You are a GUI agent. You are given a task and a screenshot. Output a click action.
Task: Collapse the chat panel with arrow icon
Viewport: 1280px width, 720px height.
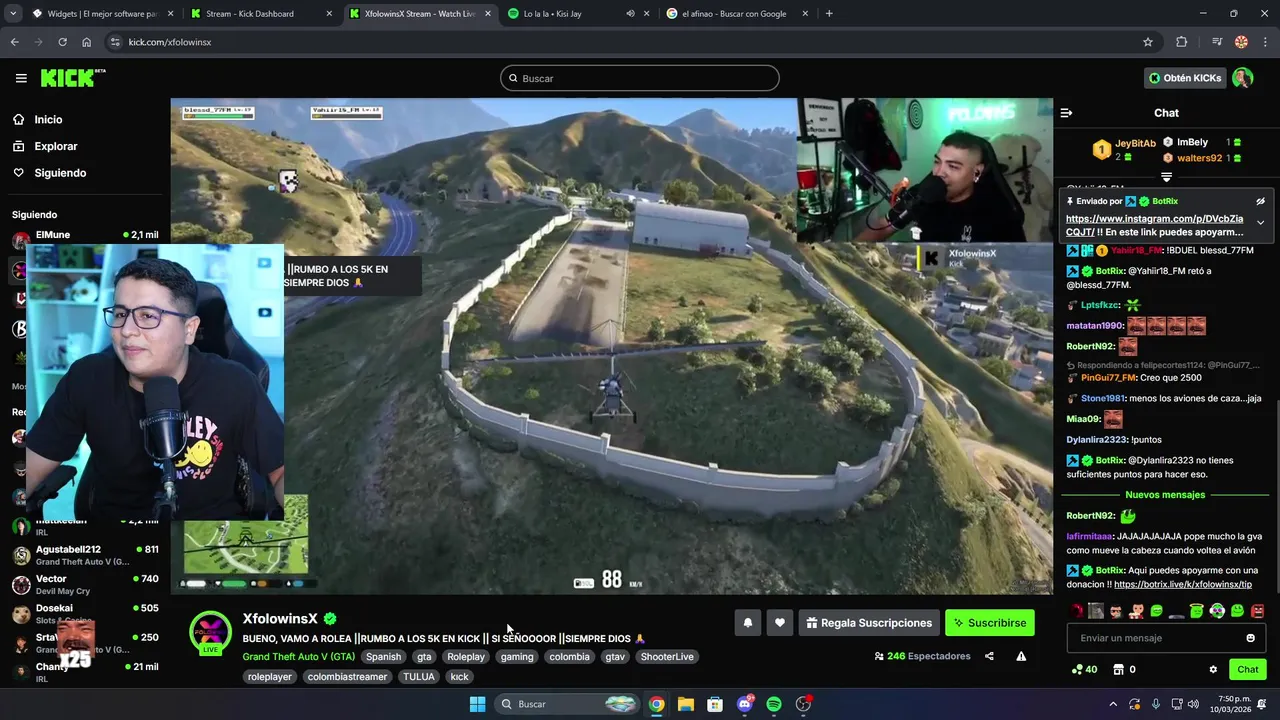point(1066,113)
